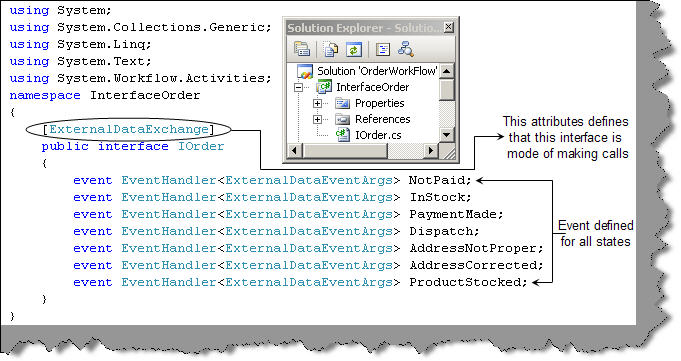
Task: Click the InStock event name
Action: point(438,197)
